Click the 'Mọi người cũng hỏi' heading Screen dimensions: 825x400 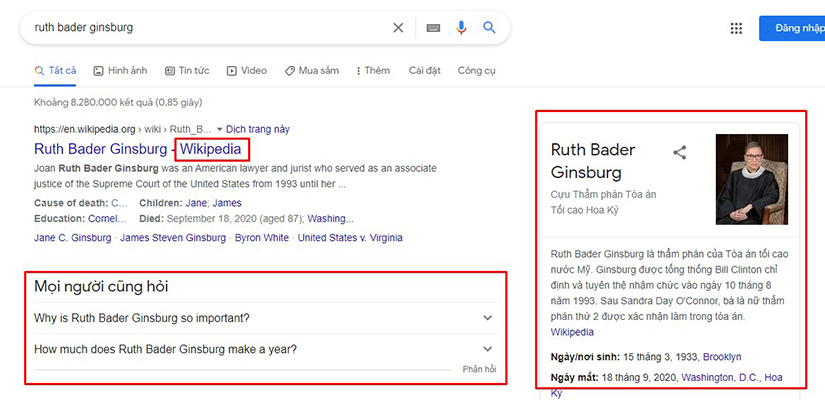(x=101, y=287)
